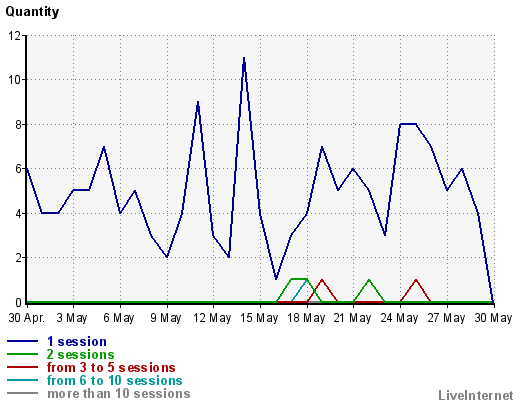
Task: Click the peak of 11 on blue line
Action: 244,58
